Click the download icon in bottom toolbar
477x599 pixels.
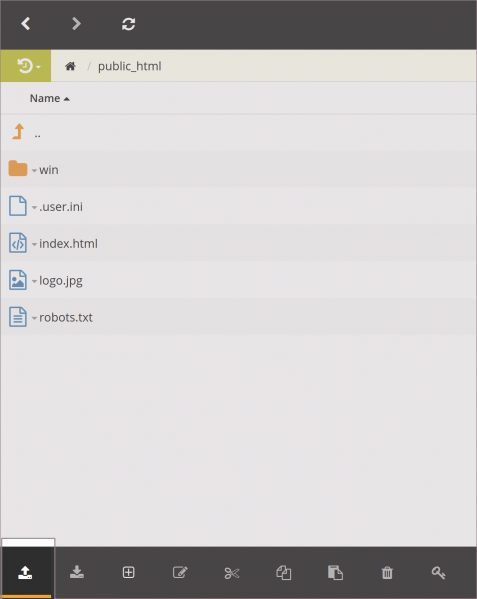pyautogui.click(x=77, y=572)
